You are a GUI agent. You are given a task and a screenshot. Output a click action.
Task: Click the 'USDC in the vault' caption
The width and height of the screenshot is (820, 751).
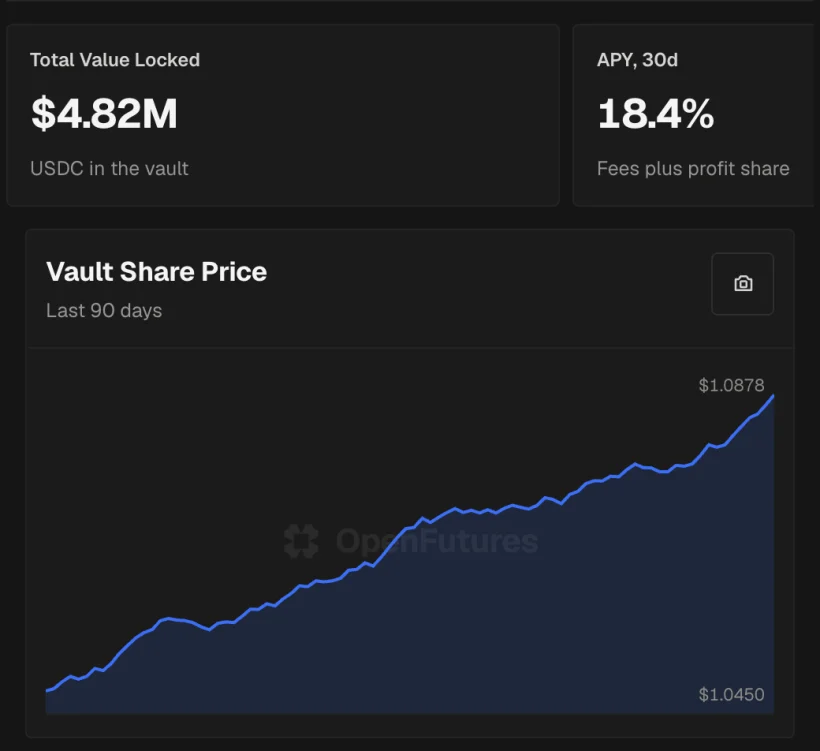(x=109, y=168)
